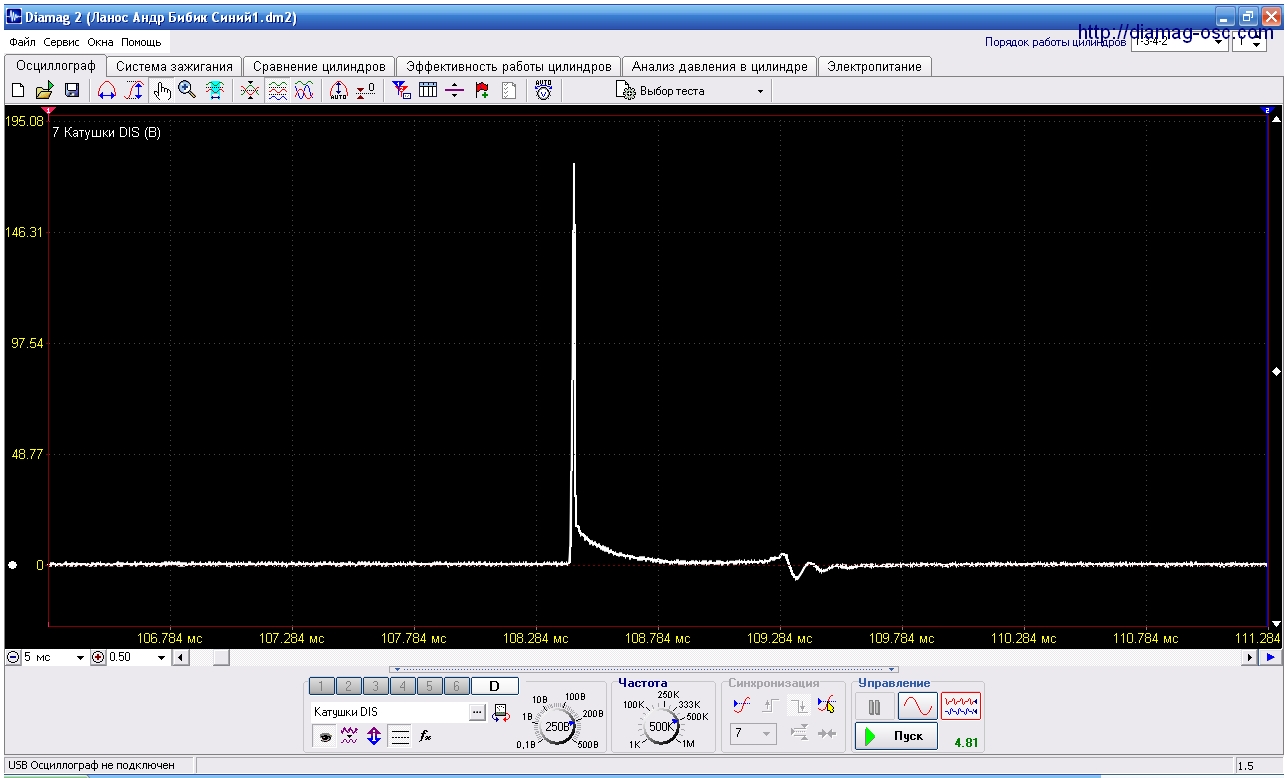Open the Окна menu
The height and width of the screenshot is (778, 1288).
coord(100,43)
